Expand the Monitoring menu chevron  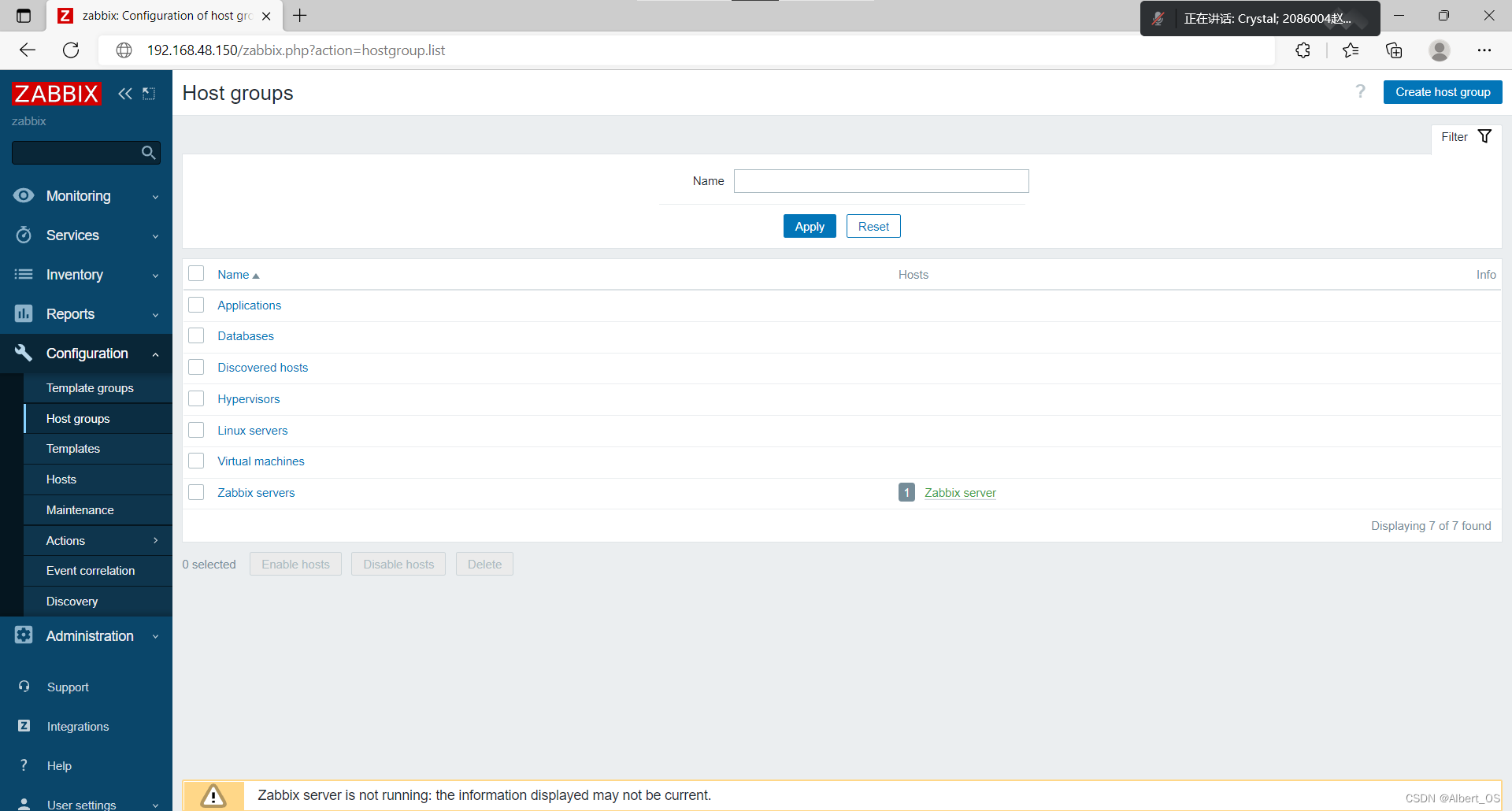(x=155, y=197)
